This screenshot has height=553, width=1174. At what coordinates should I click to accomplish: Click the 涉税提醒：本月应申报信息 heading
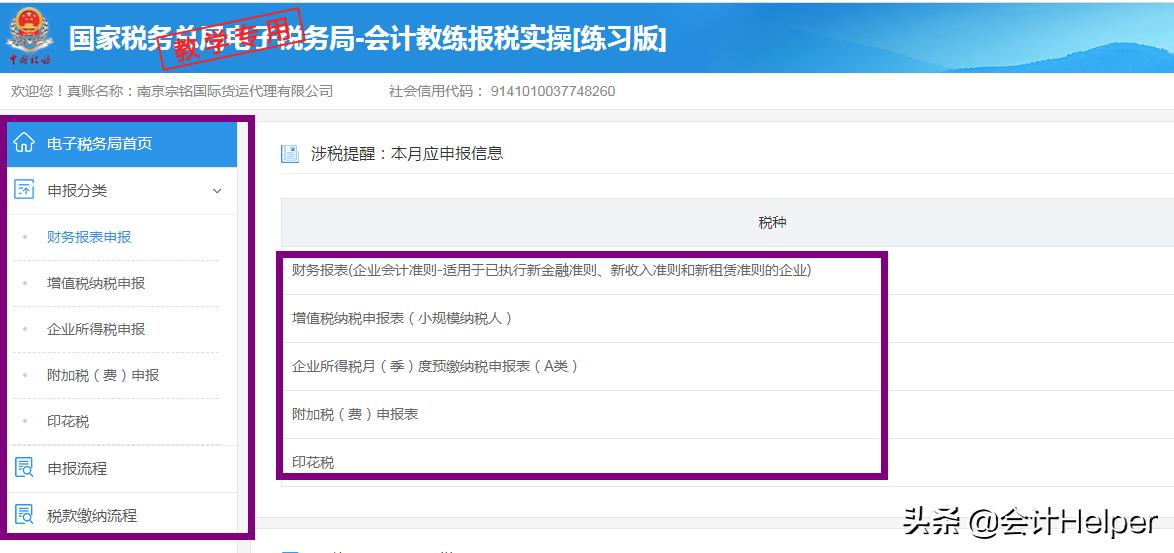[x=407, y=154]
